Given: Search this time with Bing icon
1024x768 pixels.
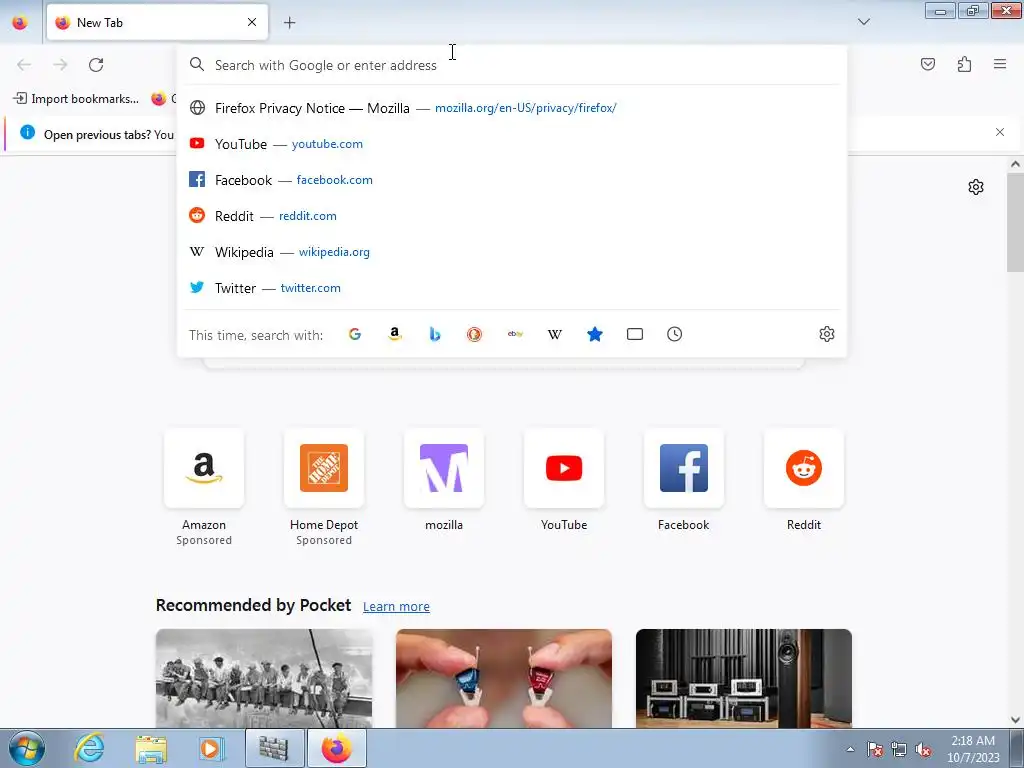Looking at the screenshot, I should (x=435, y=334).
